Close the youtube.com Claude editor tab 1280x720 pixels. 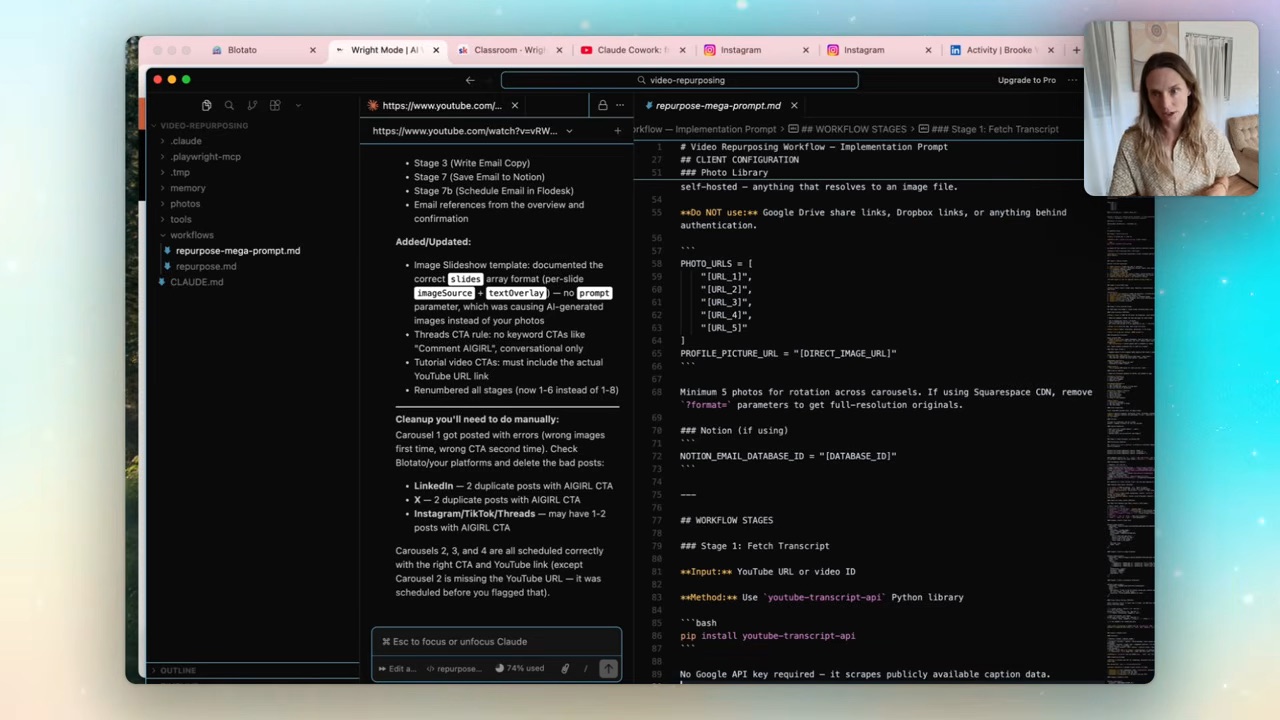515,105
